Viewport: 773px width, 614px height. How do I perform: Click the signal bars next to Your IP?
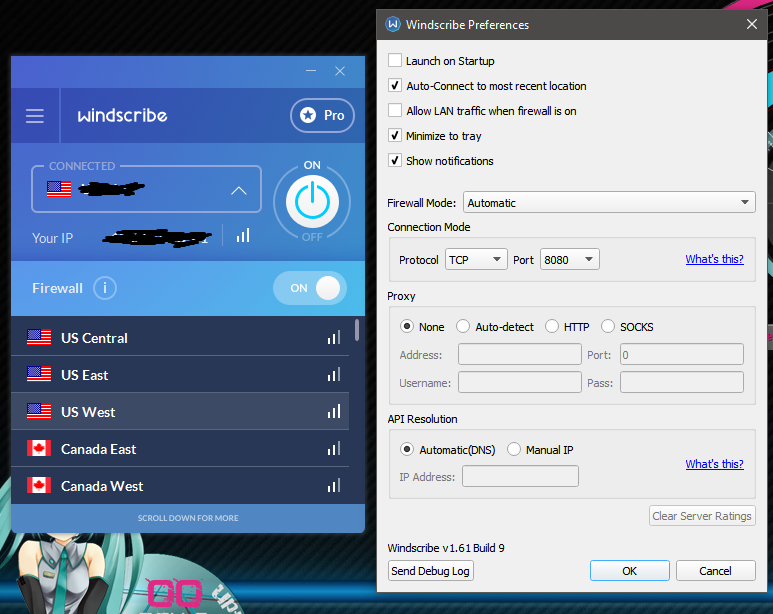pyautogui.click(x=243, y=236)
